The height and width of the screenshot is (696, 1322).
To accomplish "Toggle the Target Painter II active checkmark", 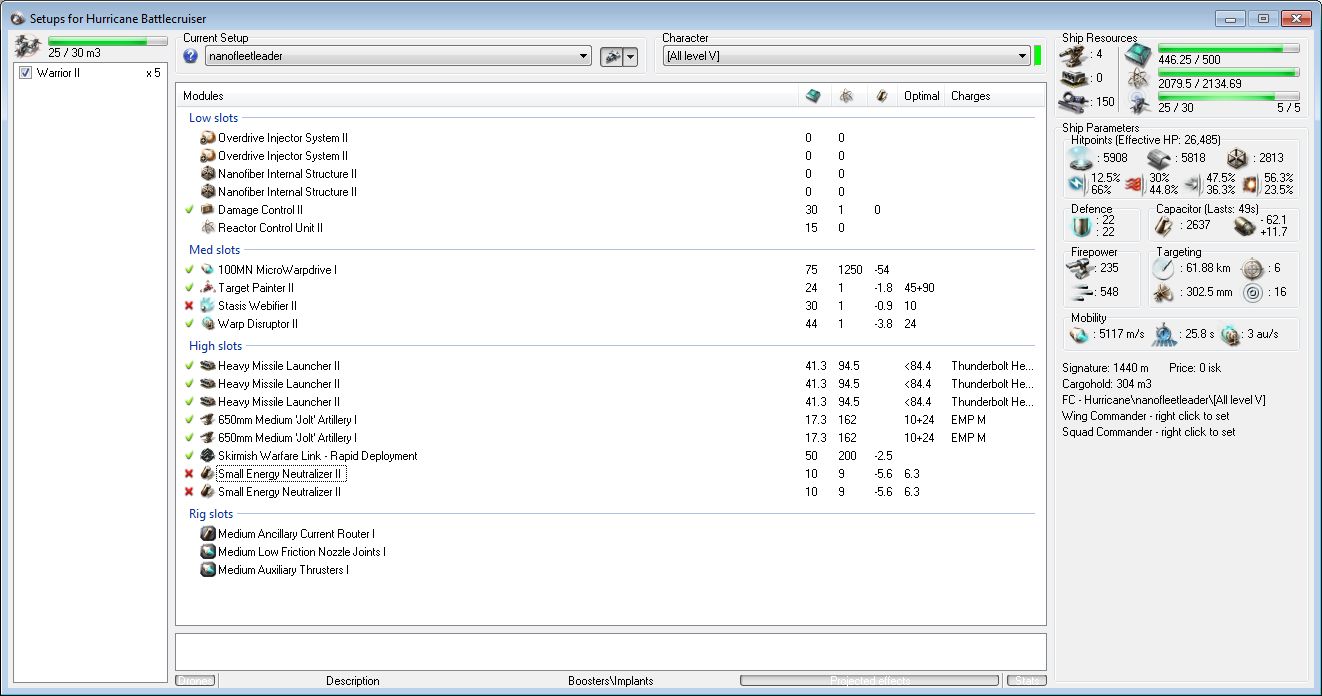I will point(189,288).
